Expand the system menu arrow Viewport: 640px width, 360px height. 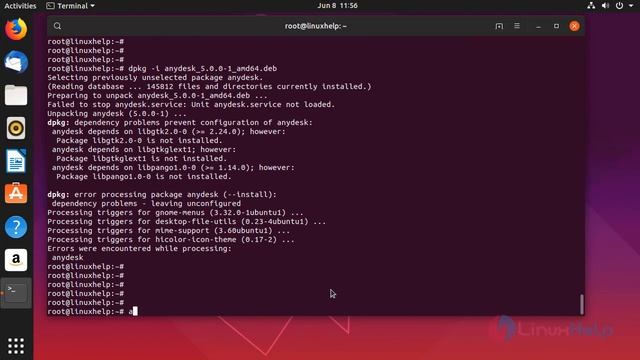(x=631, y=6)
